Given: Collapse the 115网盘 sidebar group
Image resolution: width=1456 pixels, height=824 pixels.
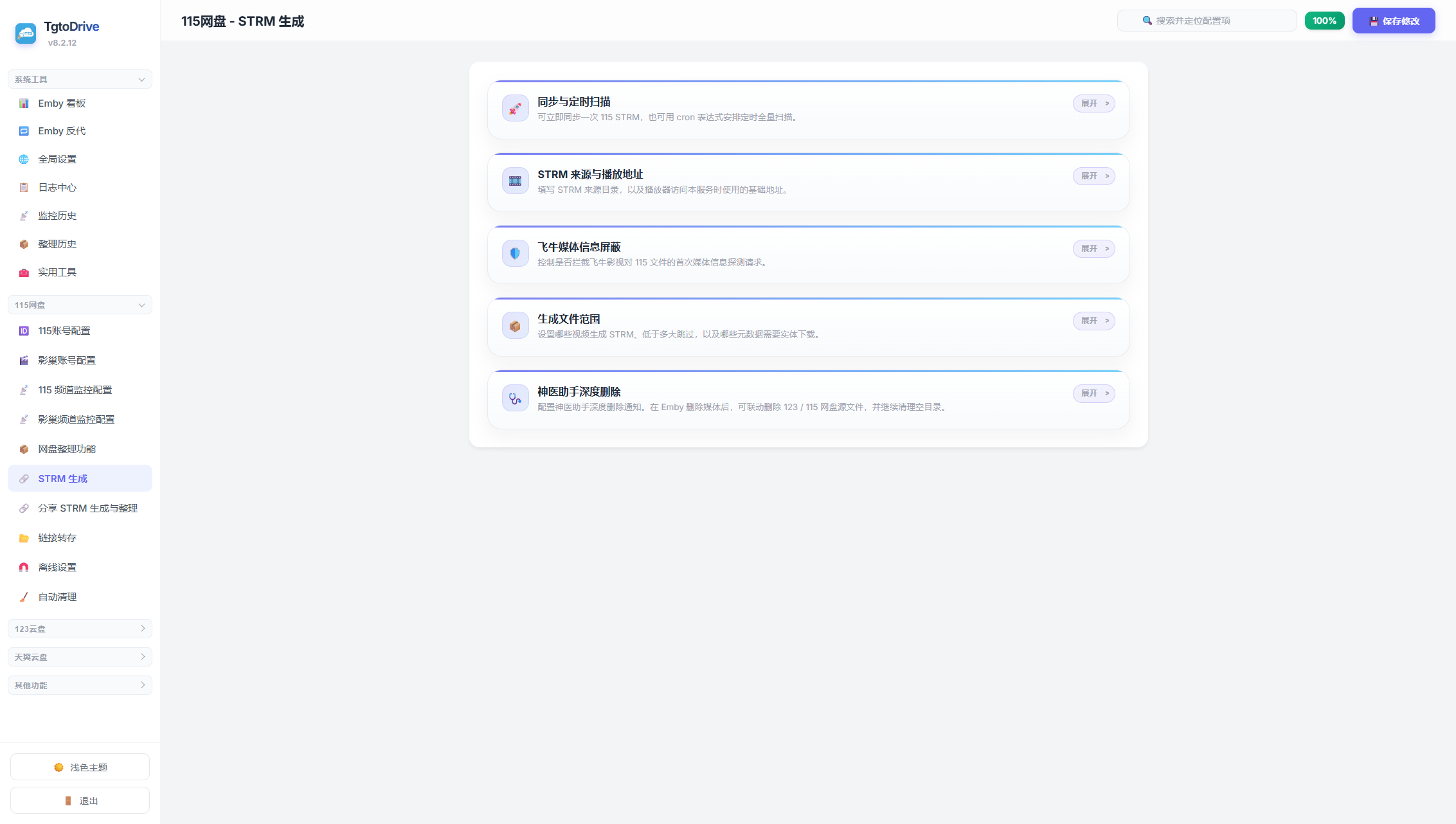Looking at the screenshot, I should [80, 305].
